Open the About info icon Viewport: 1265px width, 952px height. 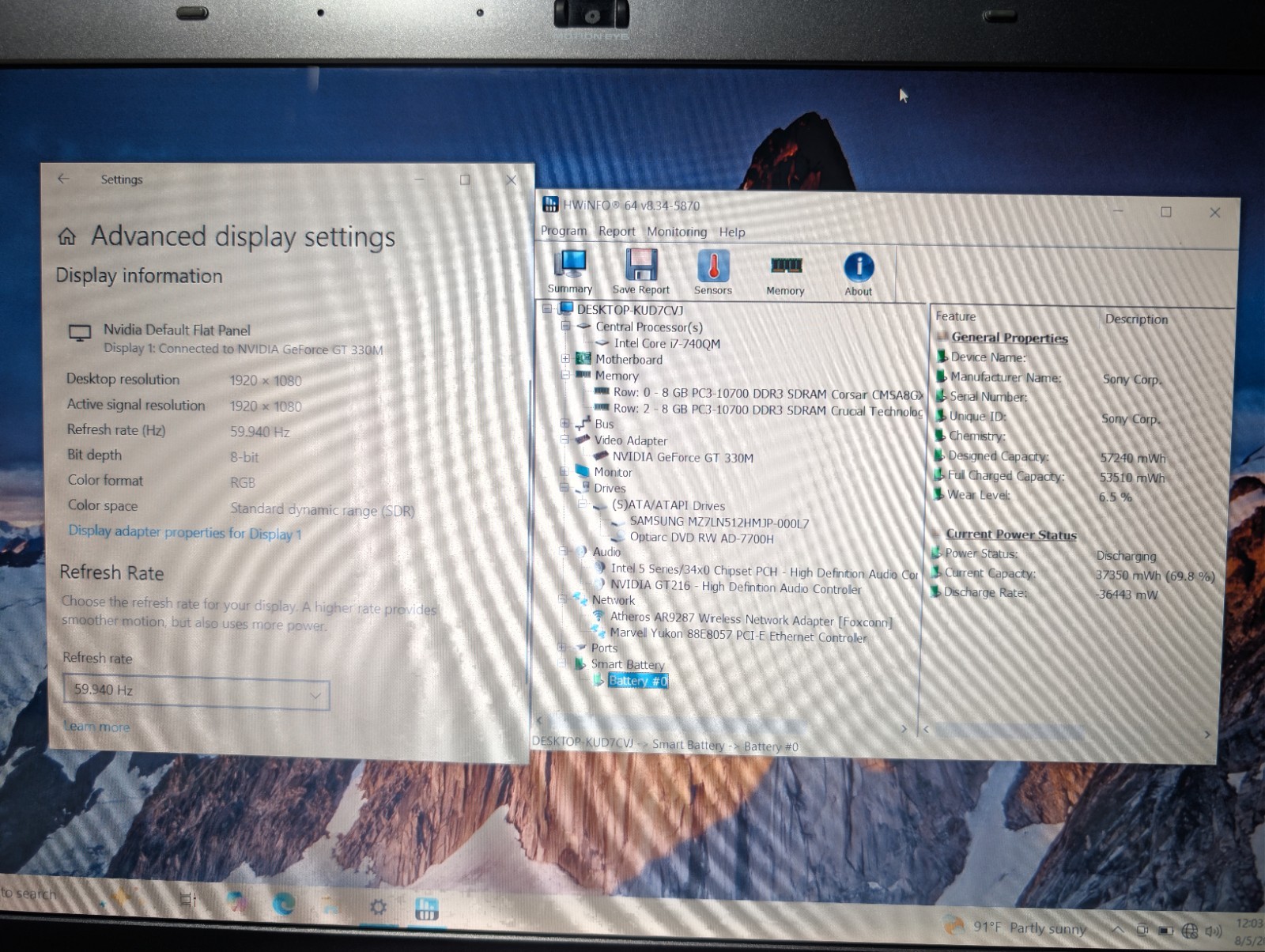point(859,274)
